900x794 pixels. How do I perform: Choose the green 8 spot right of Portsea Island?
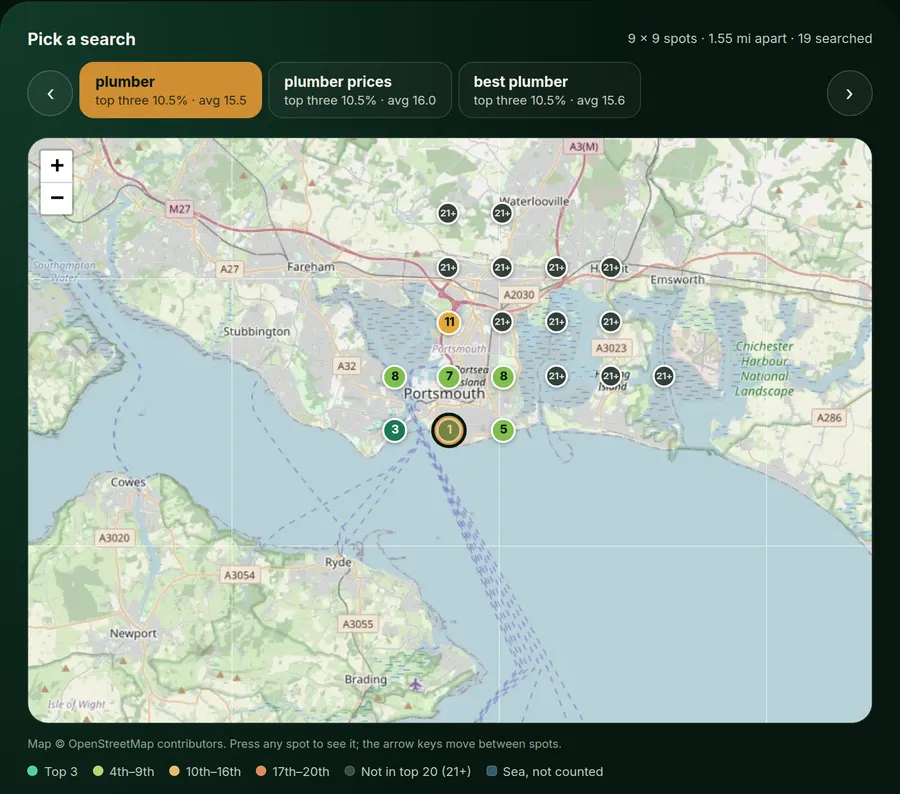503,377
